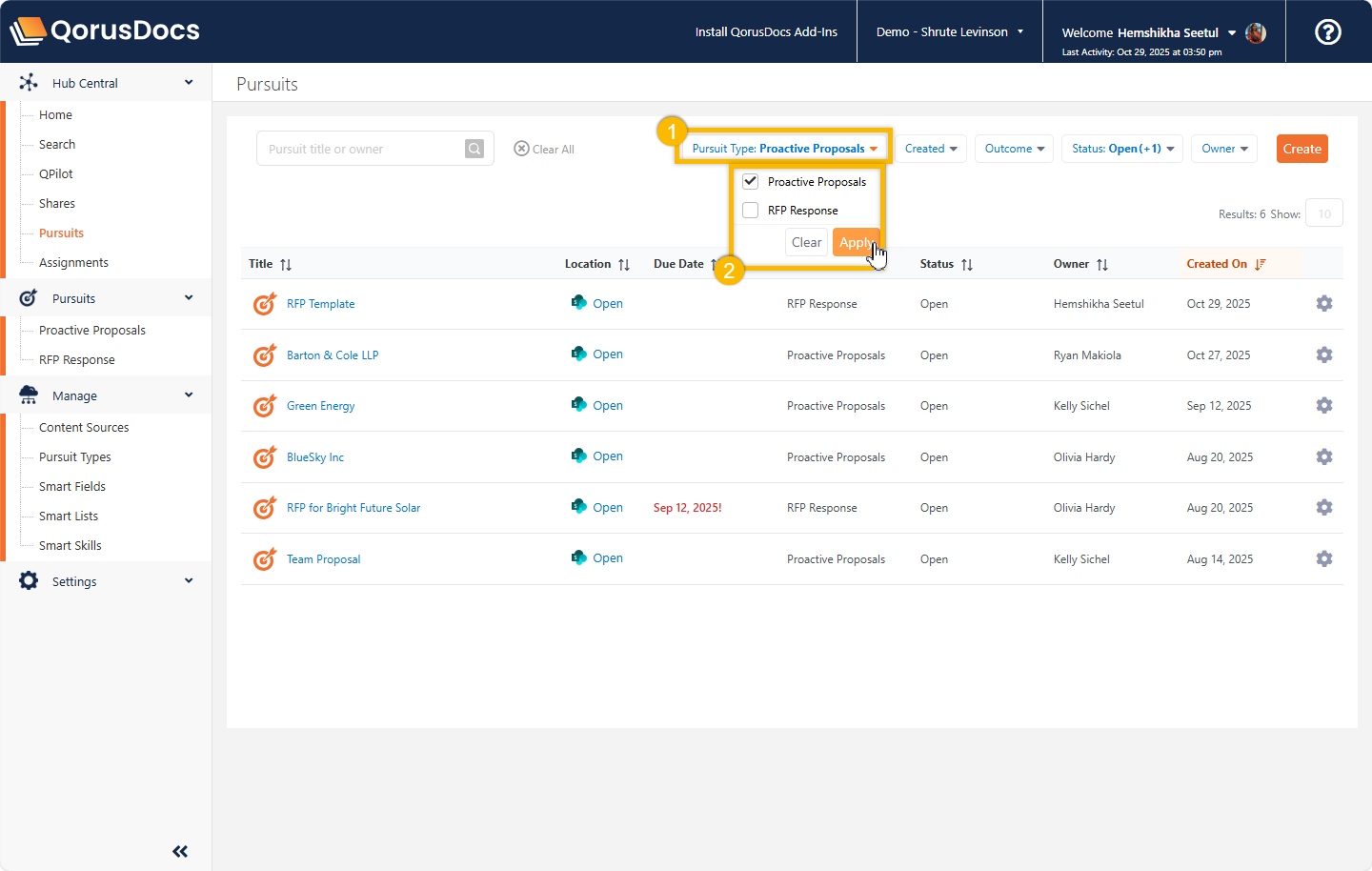Image resolution: width=1372 pixels, height=871 pixels.
Task: Click the Pursuit title or owner search field
Action: 362,149
